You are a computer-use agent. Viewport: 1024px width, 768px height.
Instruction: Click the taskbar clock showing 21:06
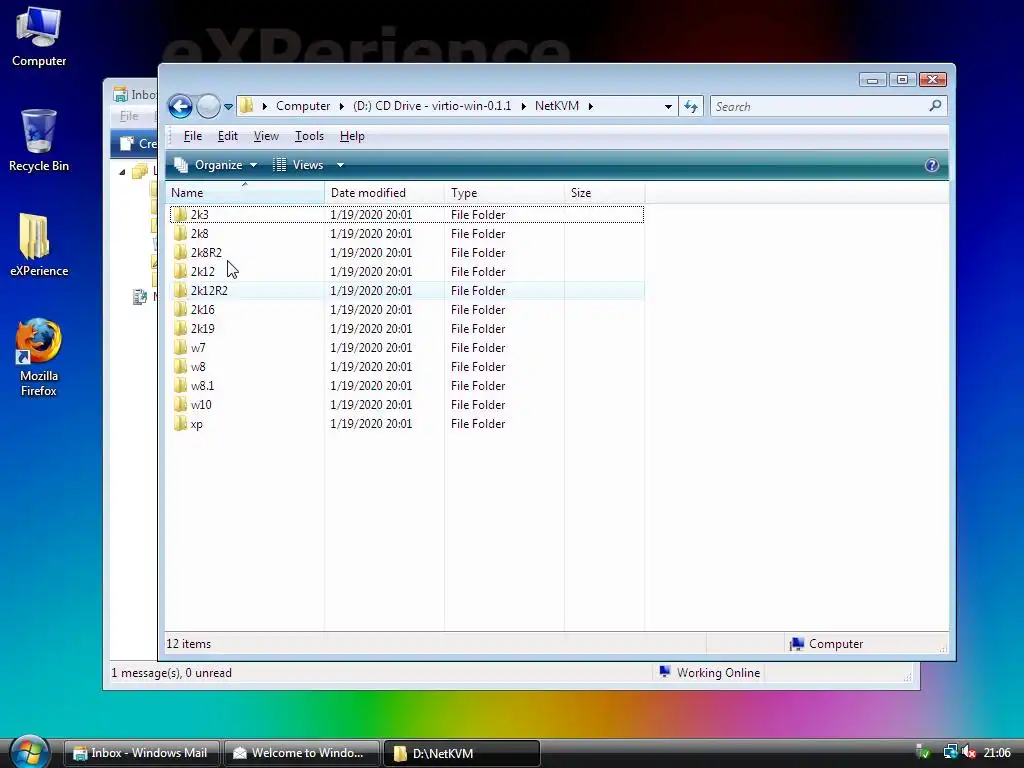pyautogui.click(x=997, y=753)
